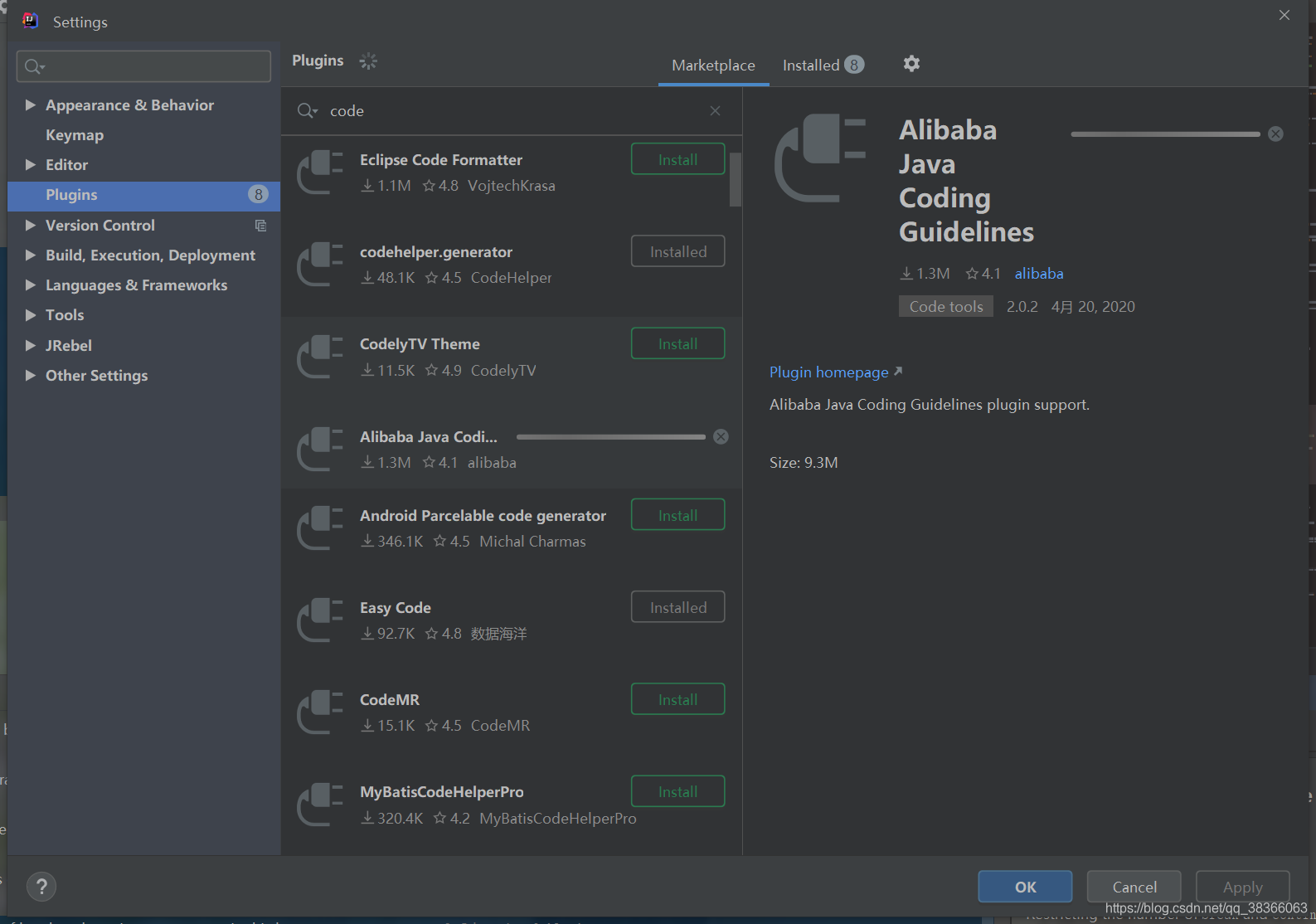Switch to the Marketplace tab
This screenshot has width=1316, height=924.
tap(713, 66)
